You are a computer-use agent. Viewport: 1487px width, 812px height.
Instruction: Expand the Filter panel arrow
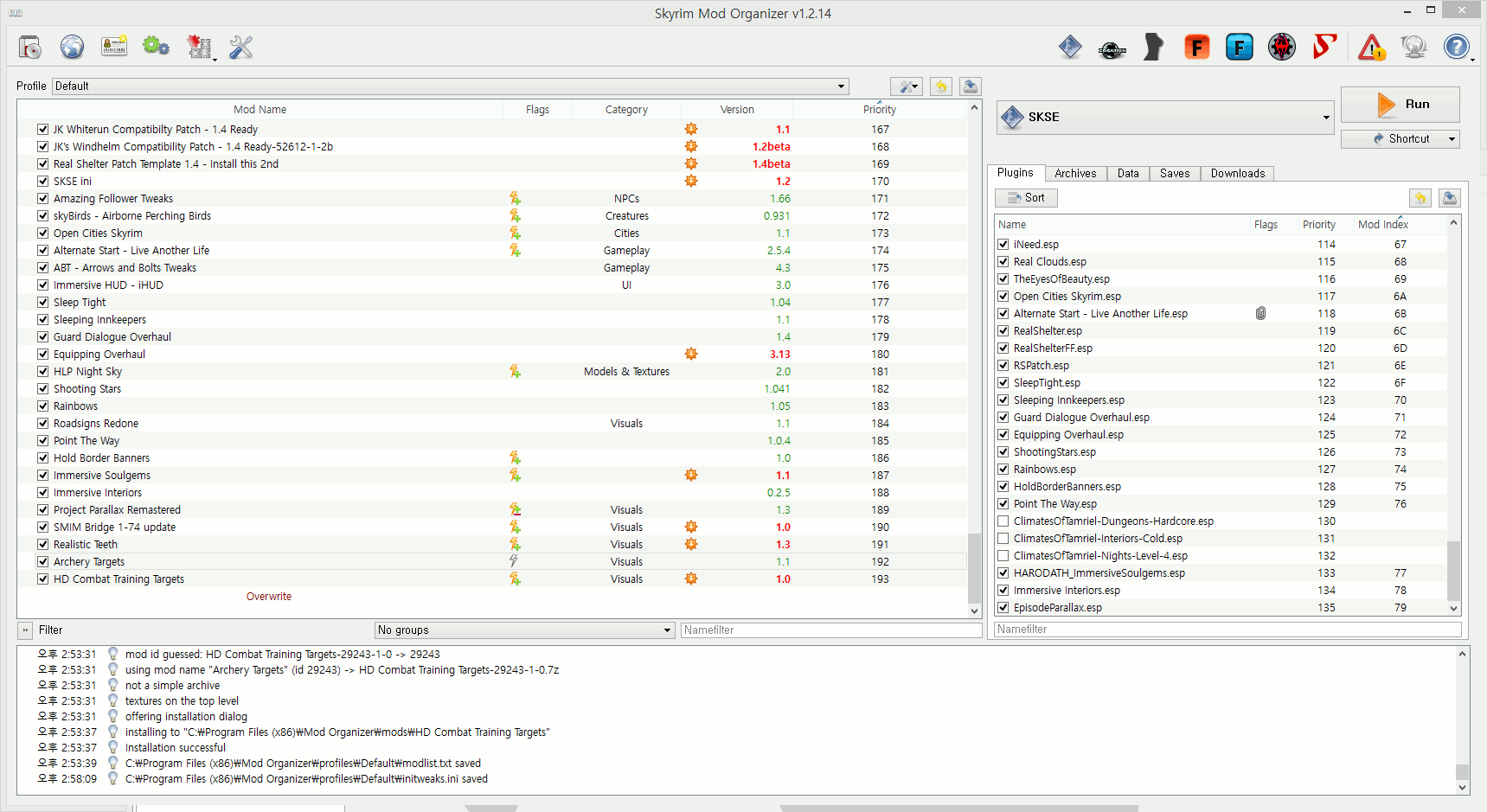(x=25, y=630)
